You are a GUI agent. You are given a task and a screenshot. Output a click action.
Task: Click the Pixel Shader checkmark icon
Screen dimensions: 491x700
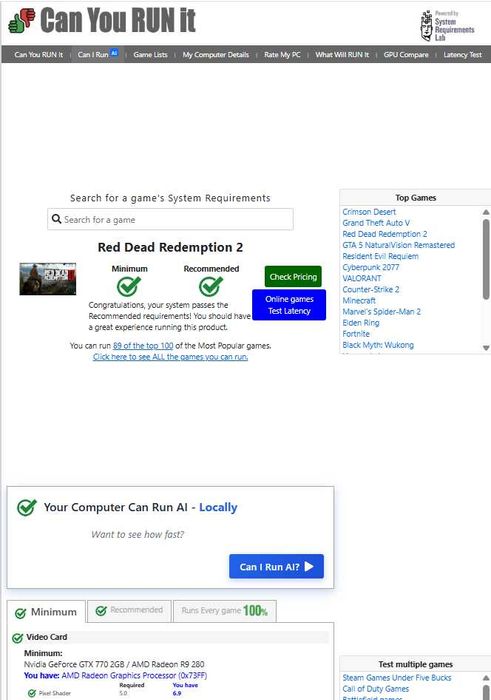click(32, 693)
